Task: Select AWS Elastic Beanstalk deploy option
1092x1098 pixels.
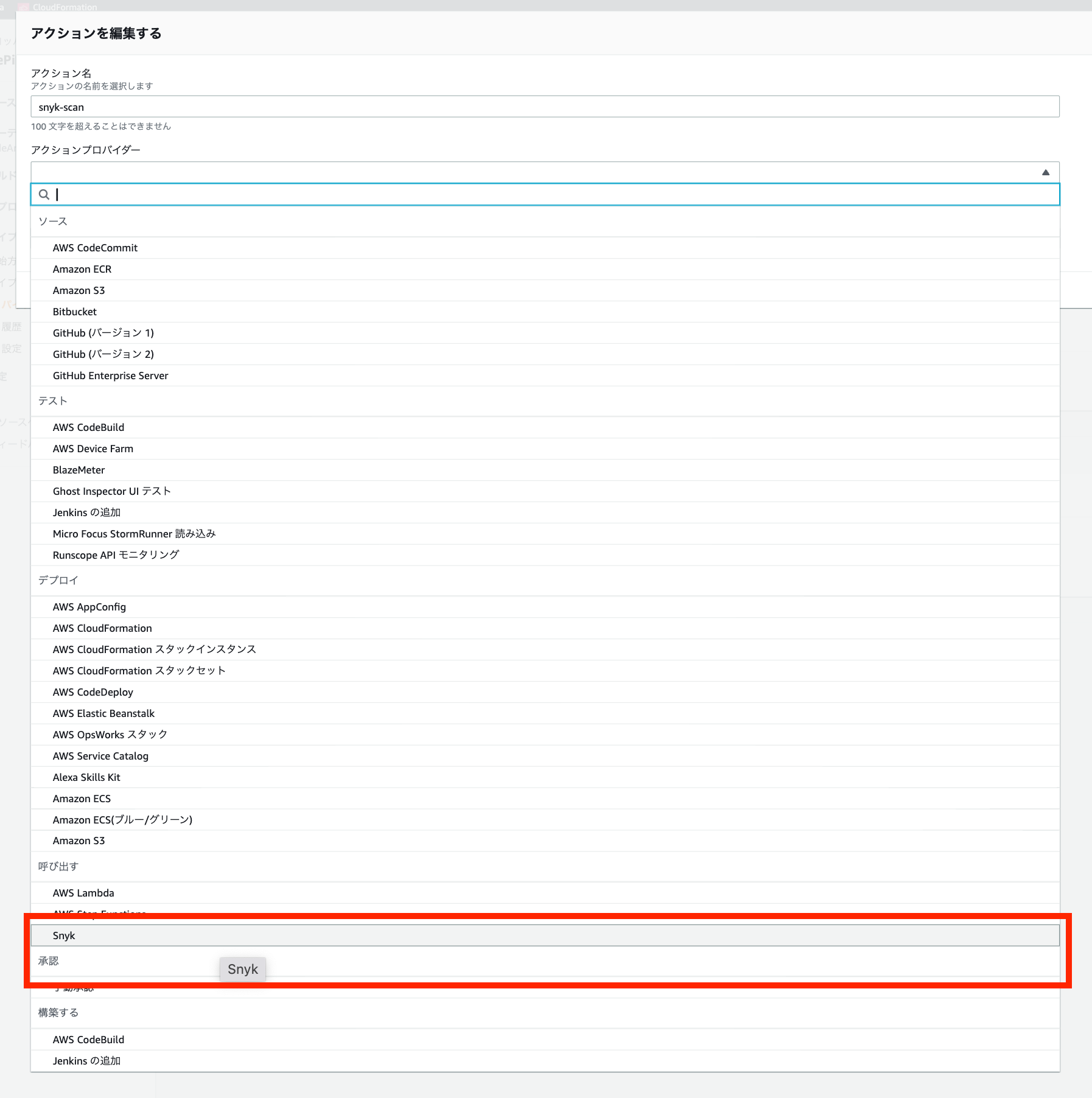Action: coord(103,713)
